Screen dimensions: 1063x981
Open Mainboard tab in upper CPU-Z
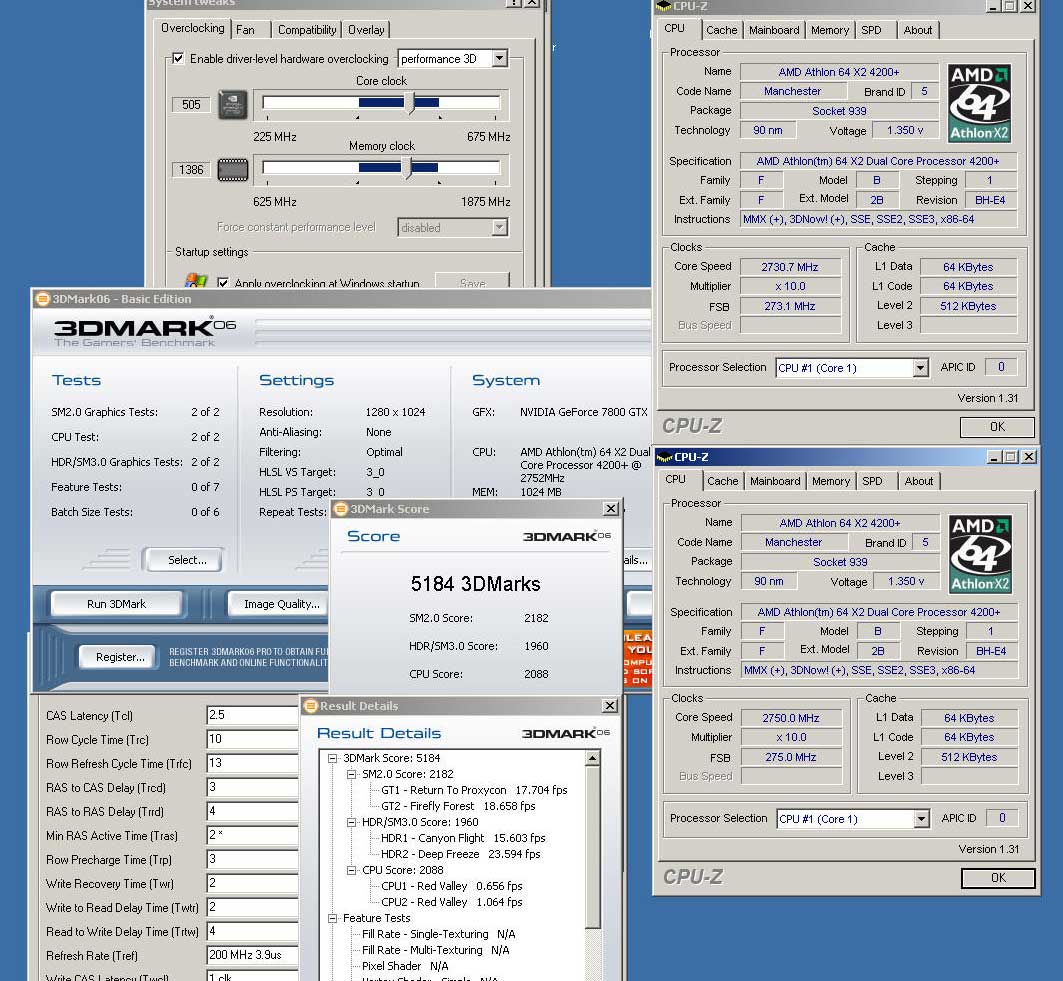[x=774, y=30]
